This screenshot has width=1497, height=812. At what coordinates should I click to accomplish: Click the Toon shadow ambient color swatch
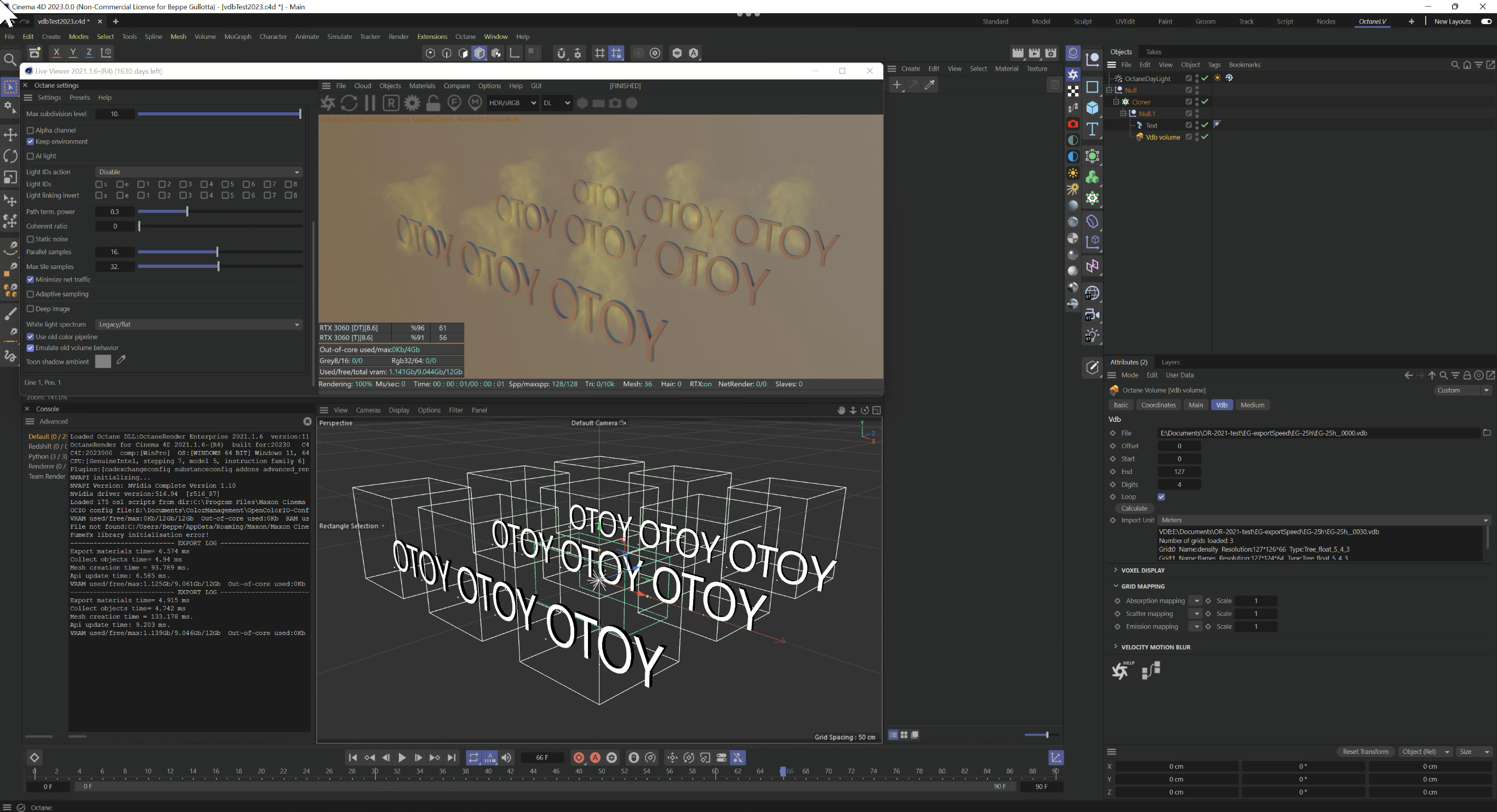pos(103,362)
